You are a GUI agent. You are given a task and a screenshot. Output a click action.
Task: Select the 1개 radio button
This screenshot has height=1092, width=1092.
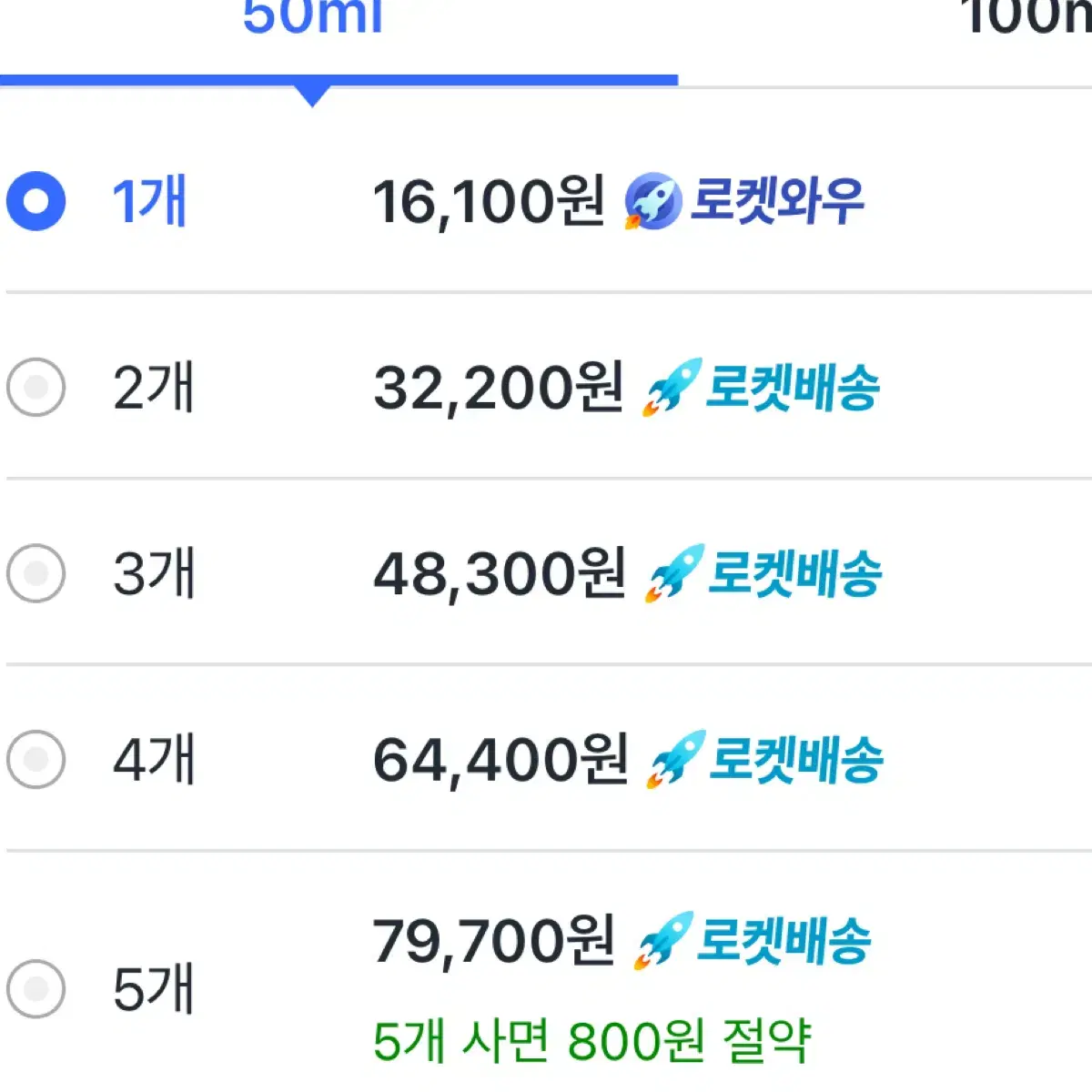point(35,201)
